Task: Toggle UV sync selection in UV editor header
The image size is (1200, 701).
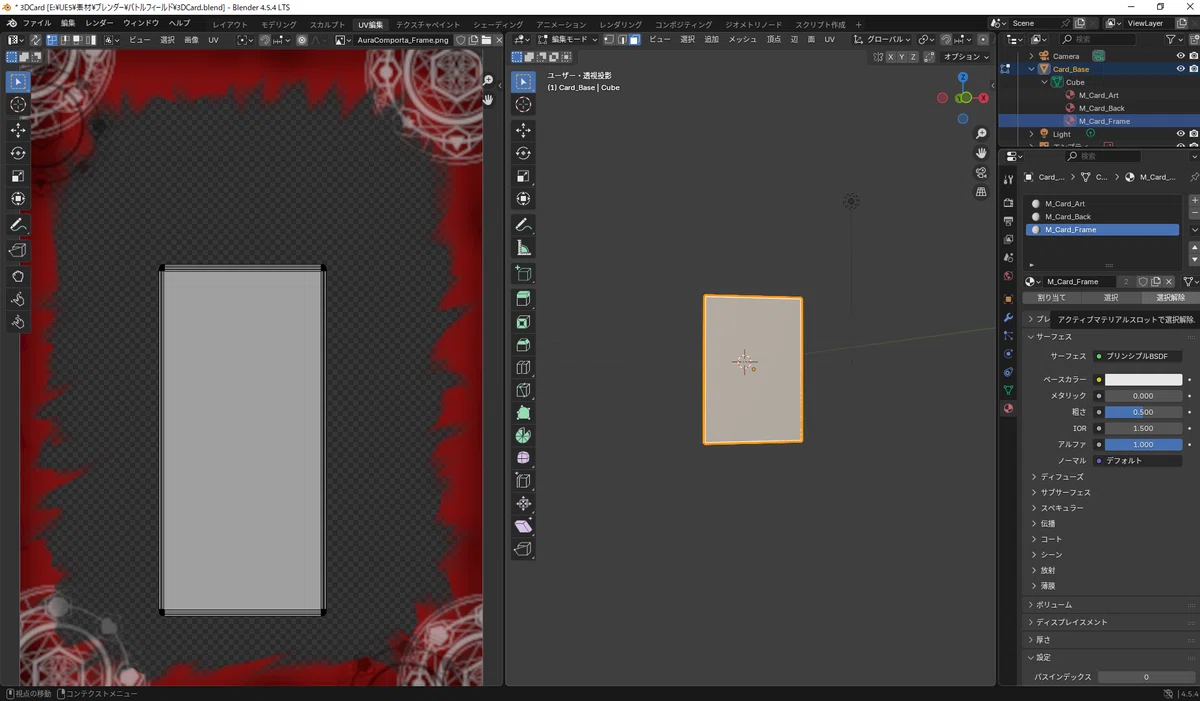Action: tap(36, 40)
